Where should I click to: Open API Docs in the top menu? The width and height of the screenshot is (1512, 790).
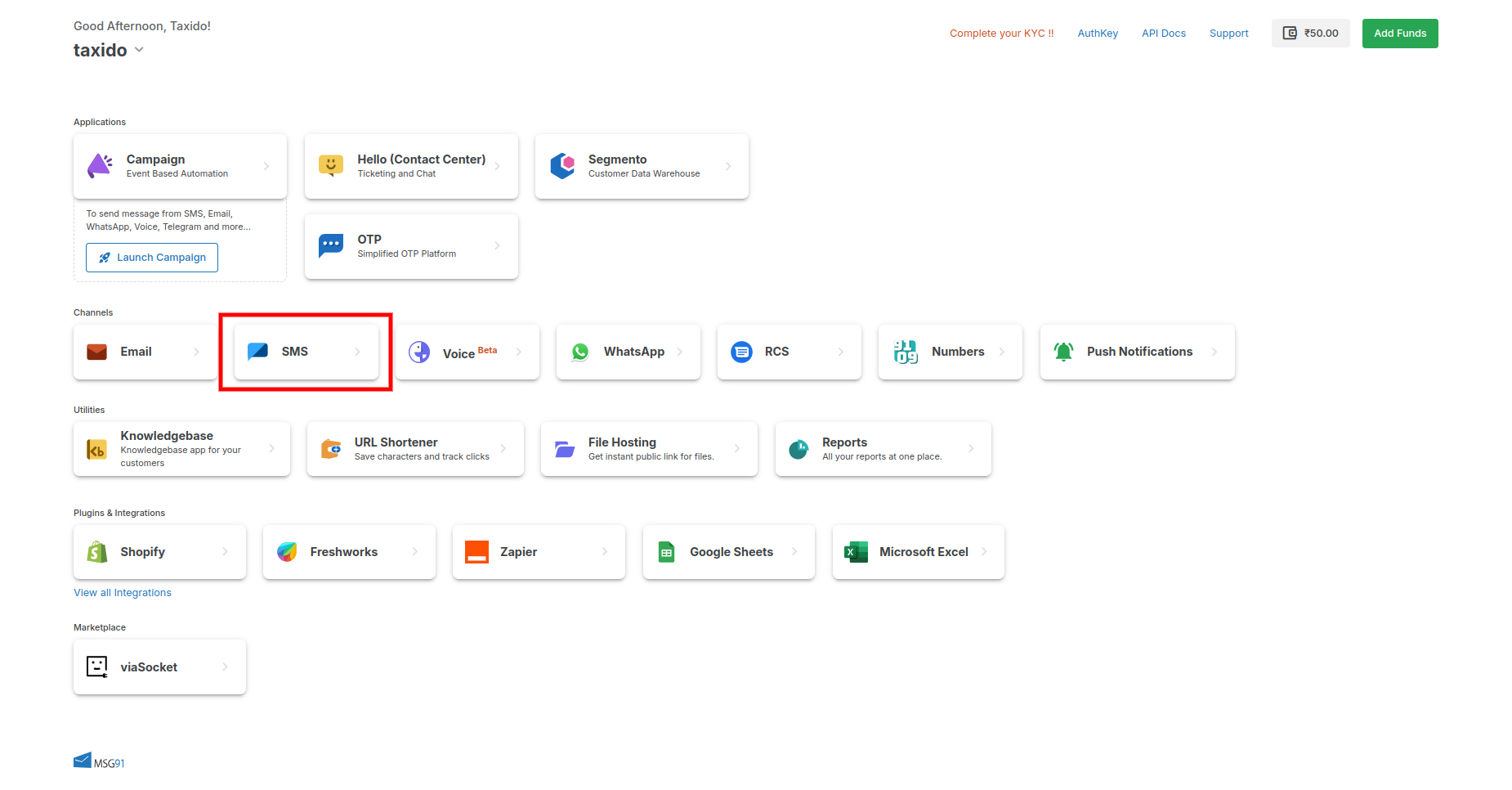point(1163,34)
